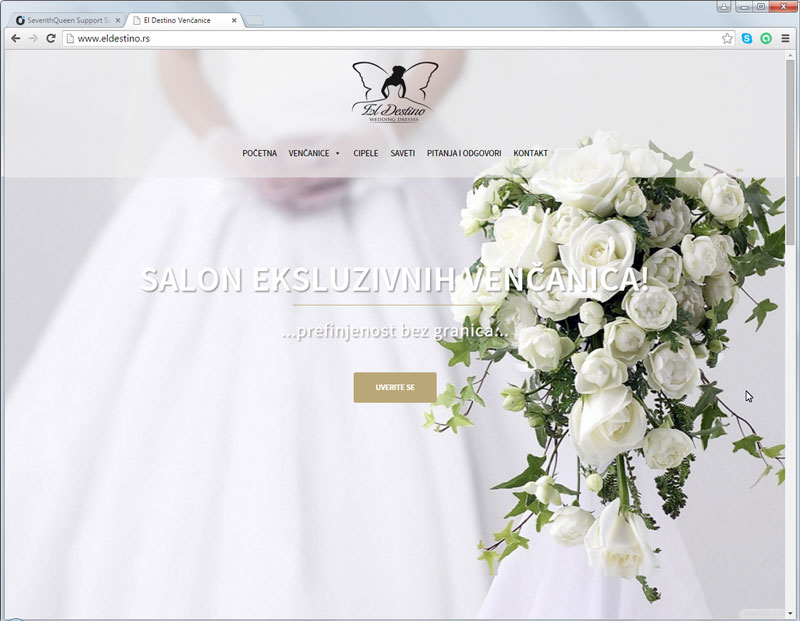Image resolution: width=800 pixels, height=621 pixels.
Task: Reload the page with refresh icon
Action: tap(51, 38)
